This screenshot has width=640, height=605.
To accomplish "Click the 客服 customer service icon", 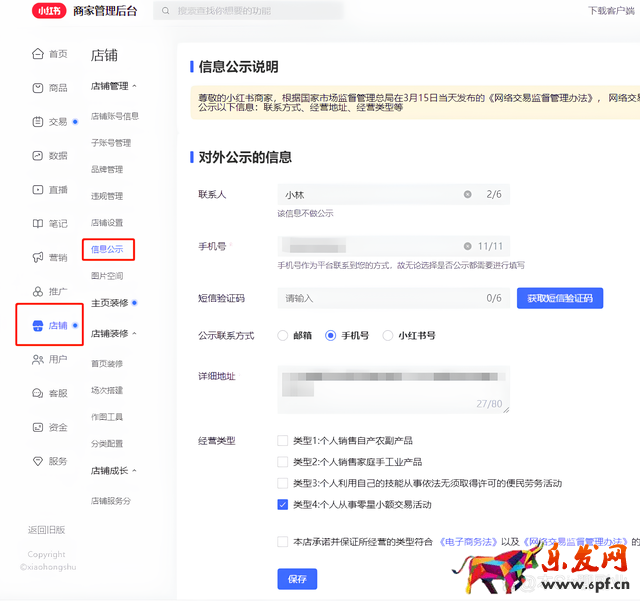I will 37,394.
